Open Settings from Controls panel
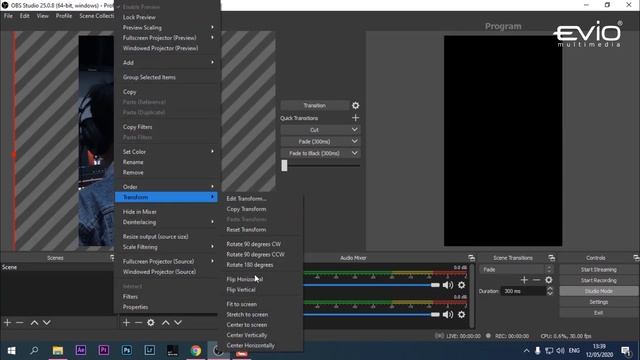The image size is (640, 360). [598, 302]
